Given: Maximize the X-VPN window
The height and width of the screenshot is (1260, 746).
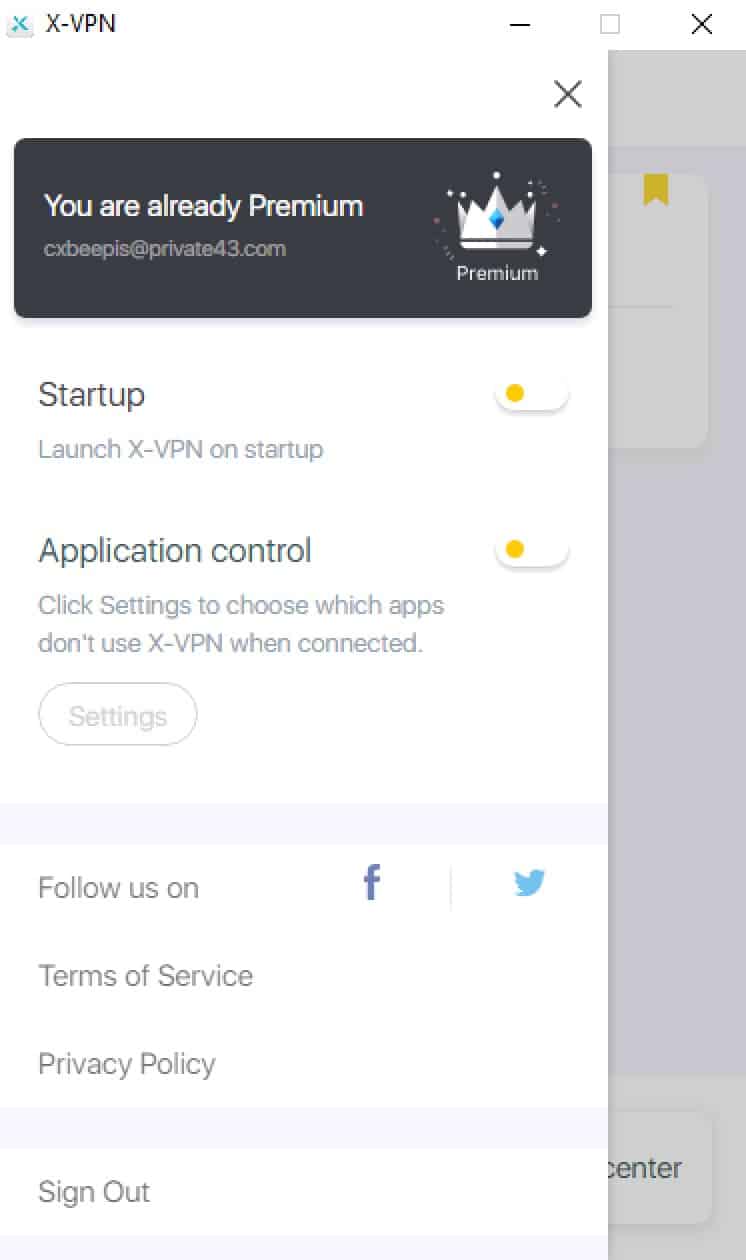Looking at the screenshot, I should pyautogui.click(x=610, y=25).
